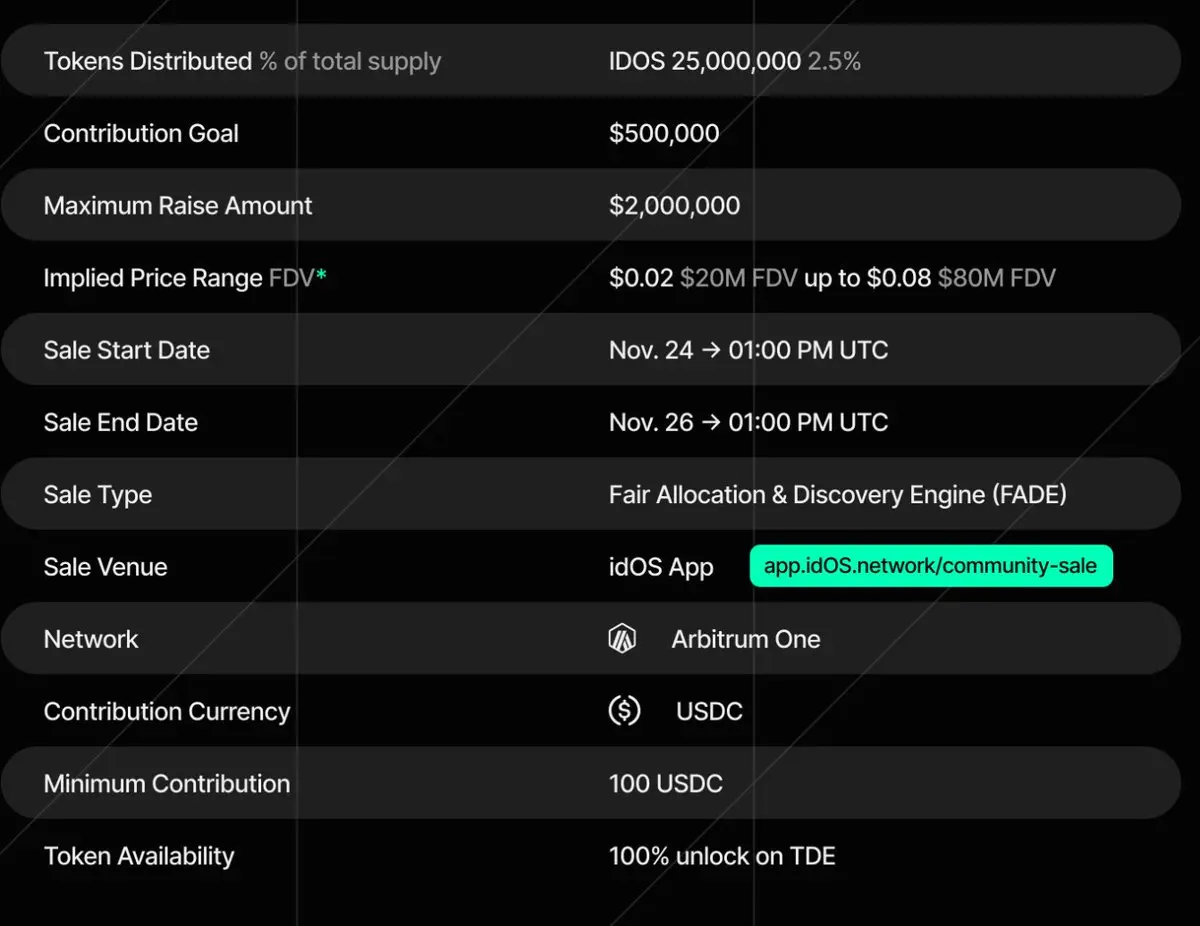Viewport: 1200px width, 926px height.
Task: Click the $0.02 price value
Action: (641, 278)
